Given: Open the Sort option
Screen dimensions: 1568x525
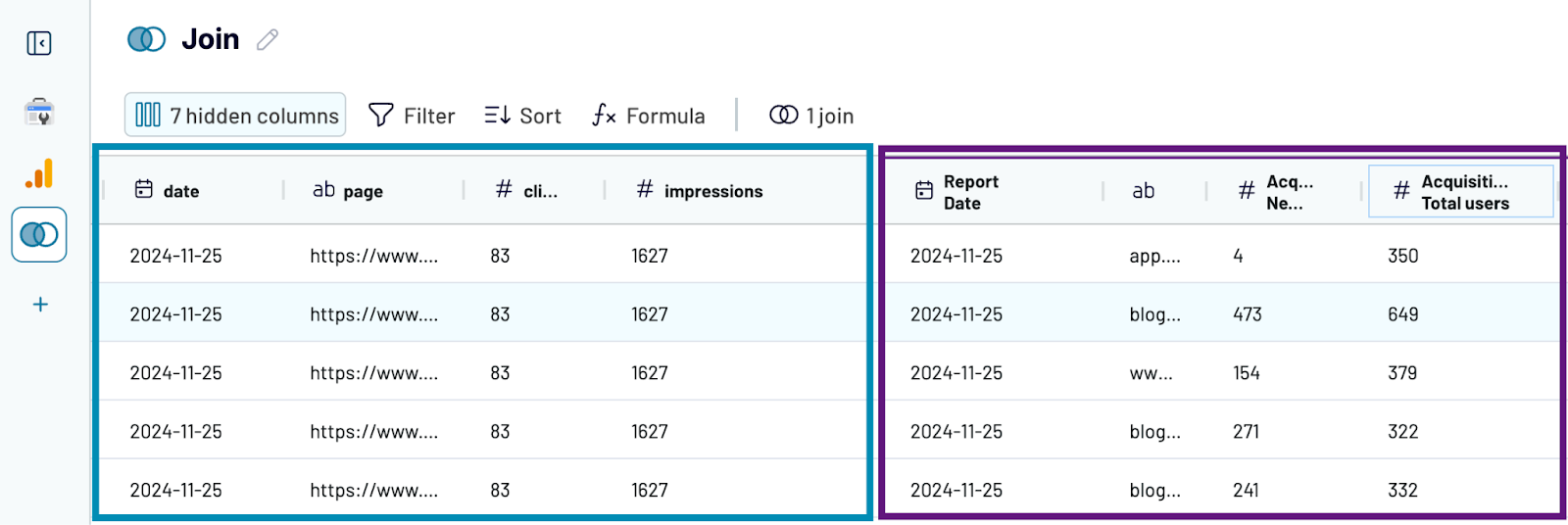Looking at the screenshot, I should coord(522,116).
